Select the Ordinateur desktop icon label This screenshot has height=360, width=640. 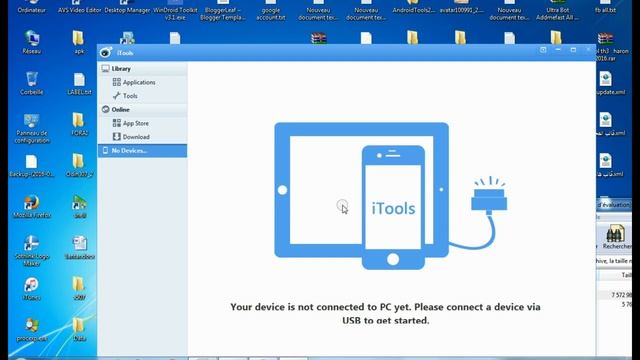[31, 10]
